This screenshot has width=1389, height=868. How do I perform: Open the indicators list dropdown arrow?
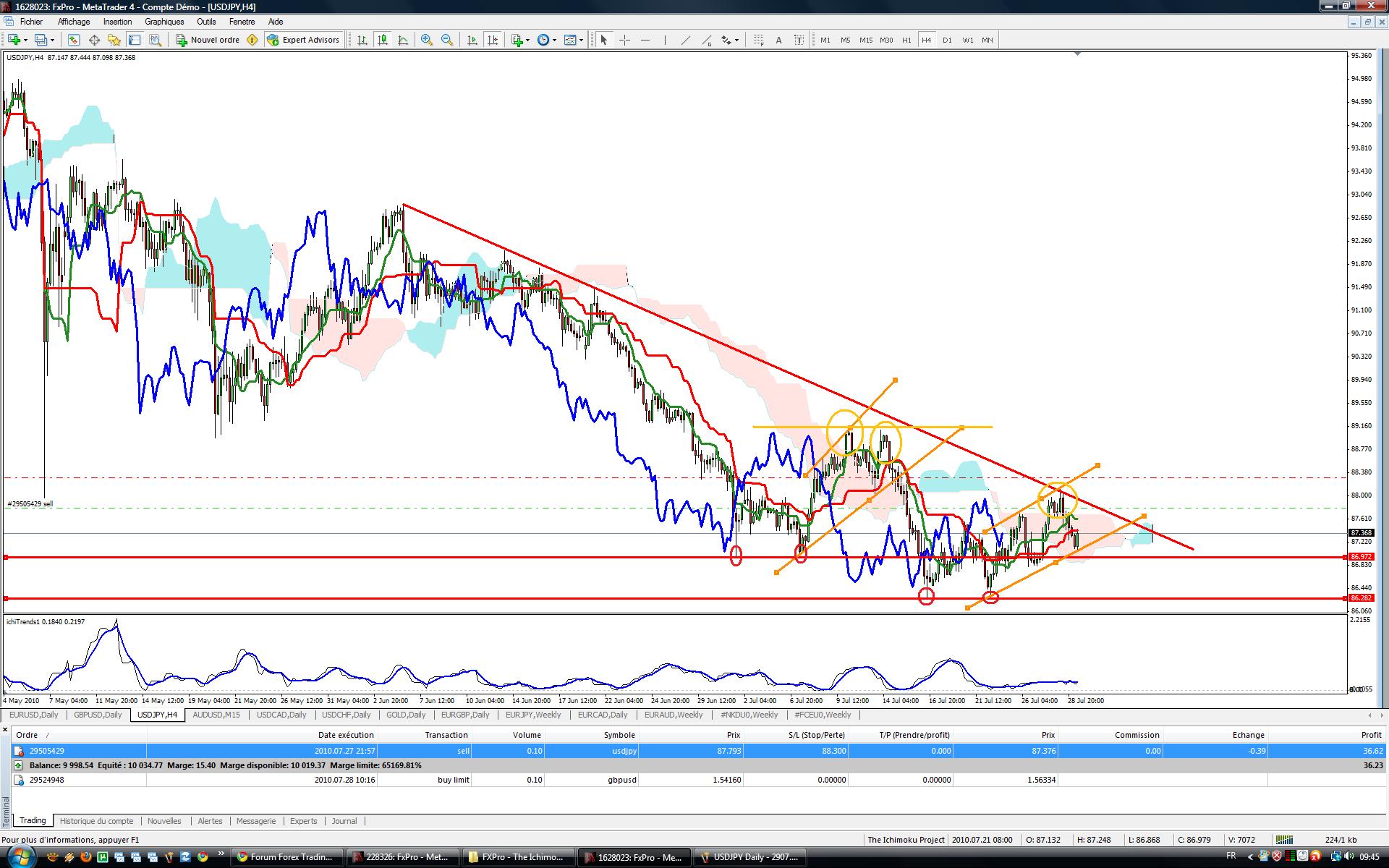pyautogui.click(x=528, y=41)
